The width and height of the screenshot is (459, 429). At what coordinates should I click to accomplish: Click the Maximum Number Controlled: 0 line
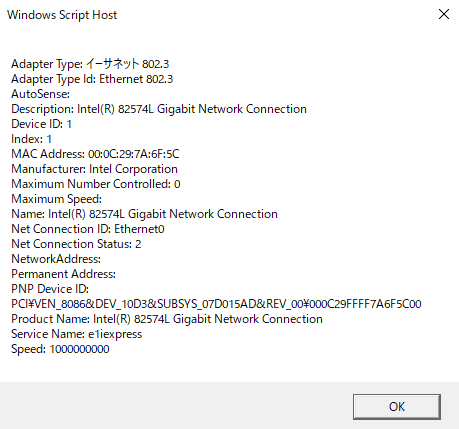[x=96, y=184]
